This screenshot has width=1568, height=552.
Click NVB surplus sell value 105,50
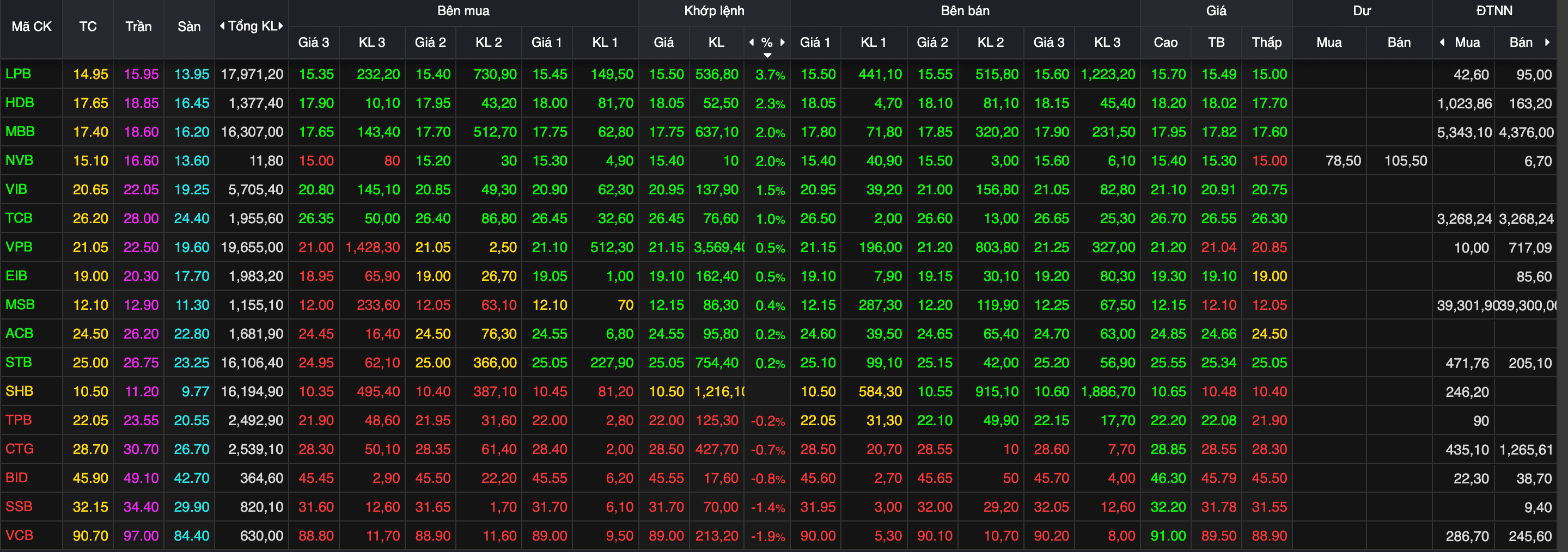click(x=1406, y=161)
